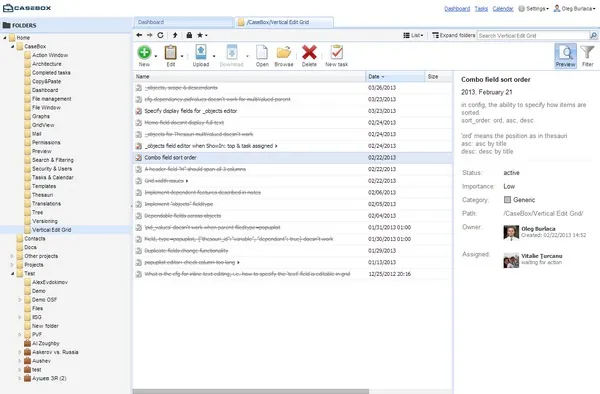
Task: Click the Open document icon
Action: point(262,52)
